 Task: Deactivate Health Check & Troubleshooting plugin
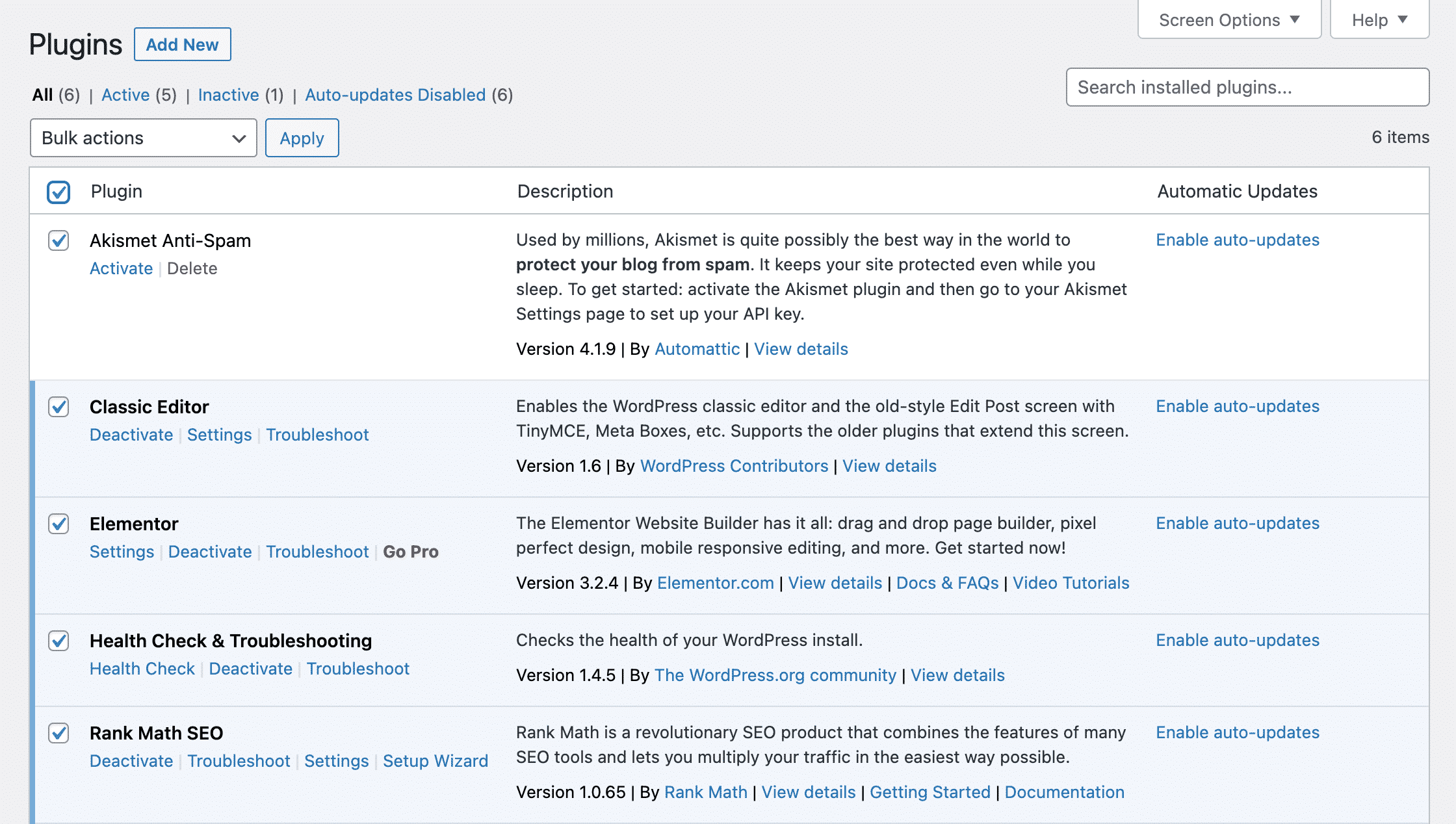[x=251, y=669]
